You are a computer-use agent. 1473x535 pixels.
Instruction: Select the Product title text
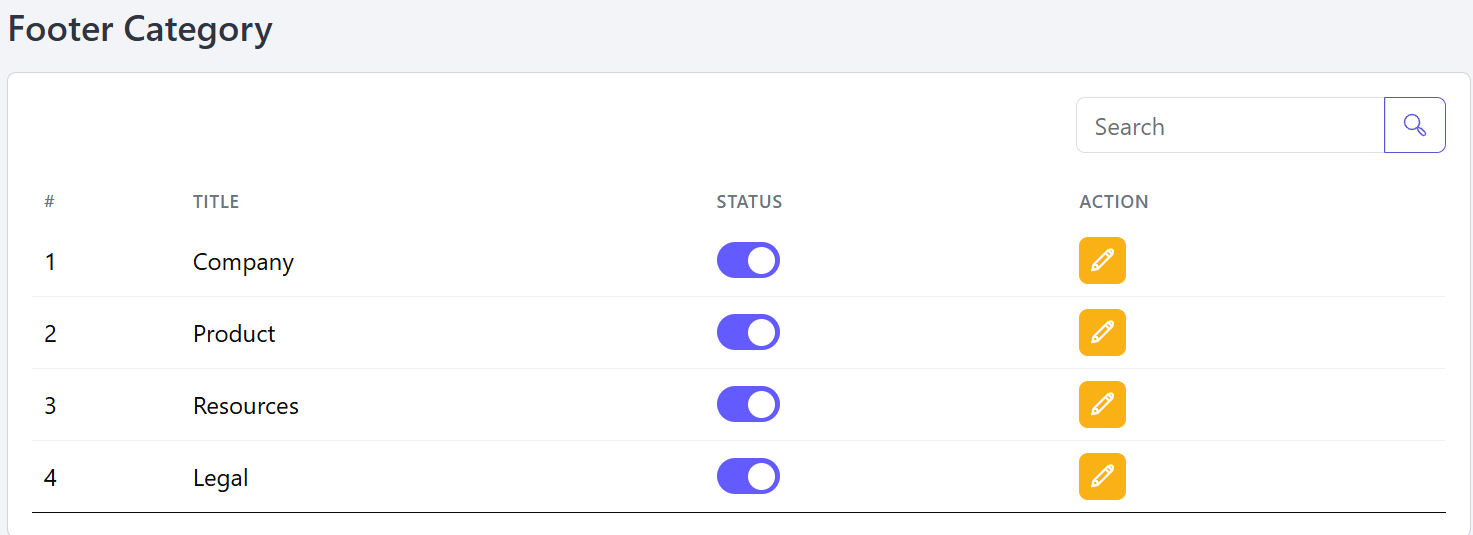234,334
